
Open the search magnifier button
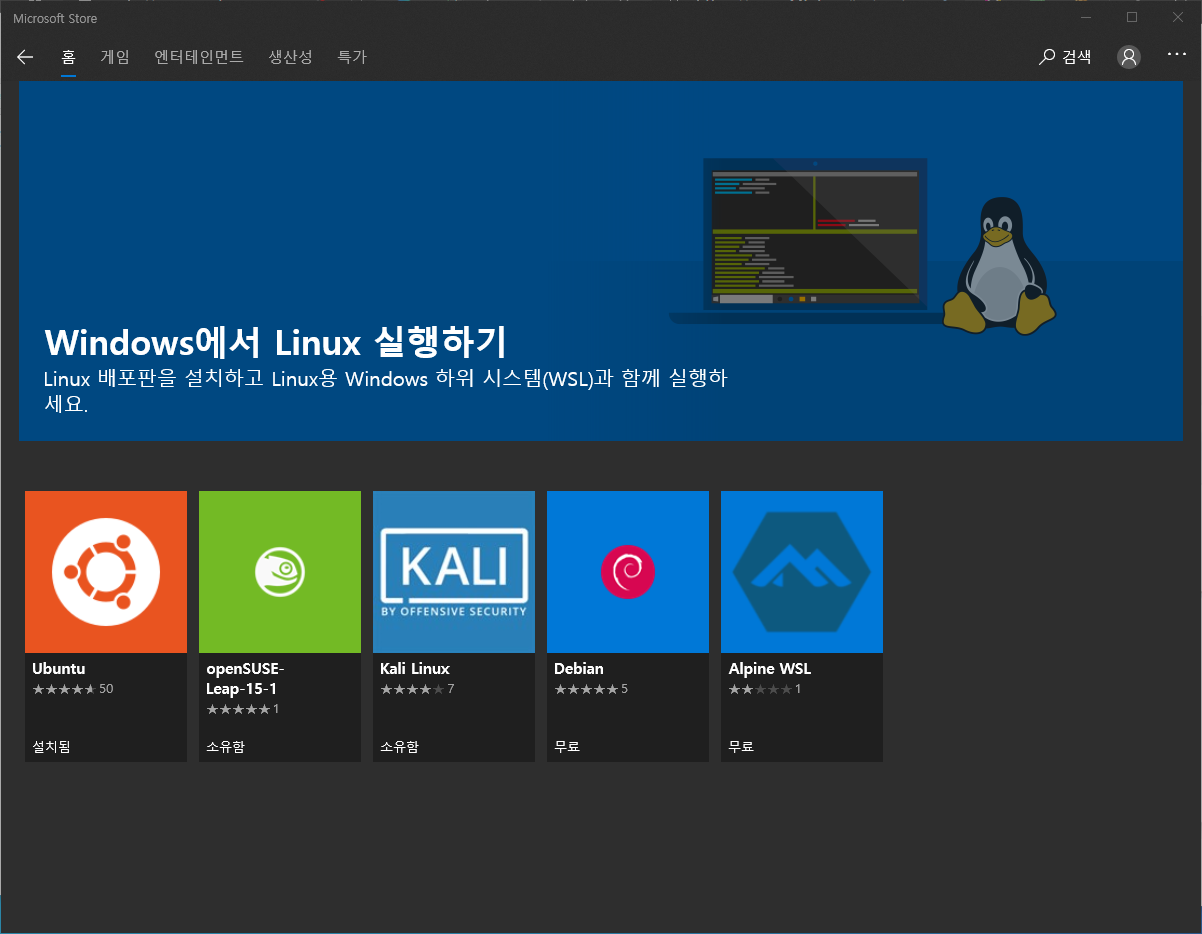1047,57
